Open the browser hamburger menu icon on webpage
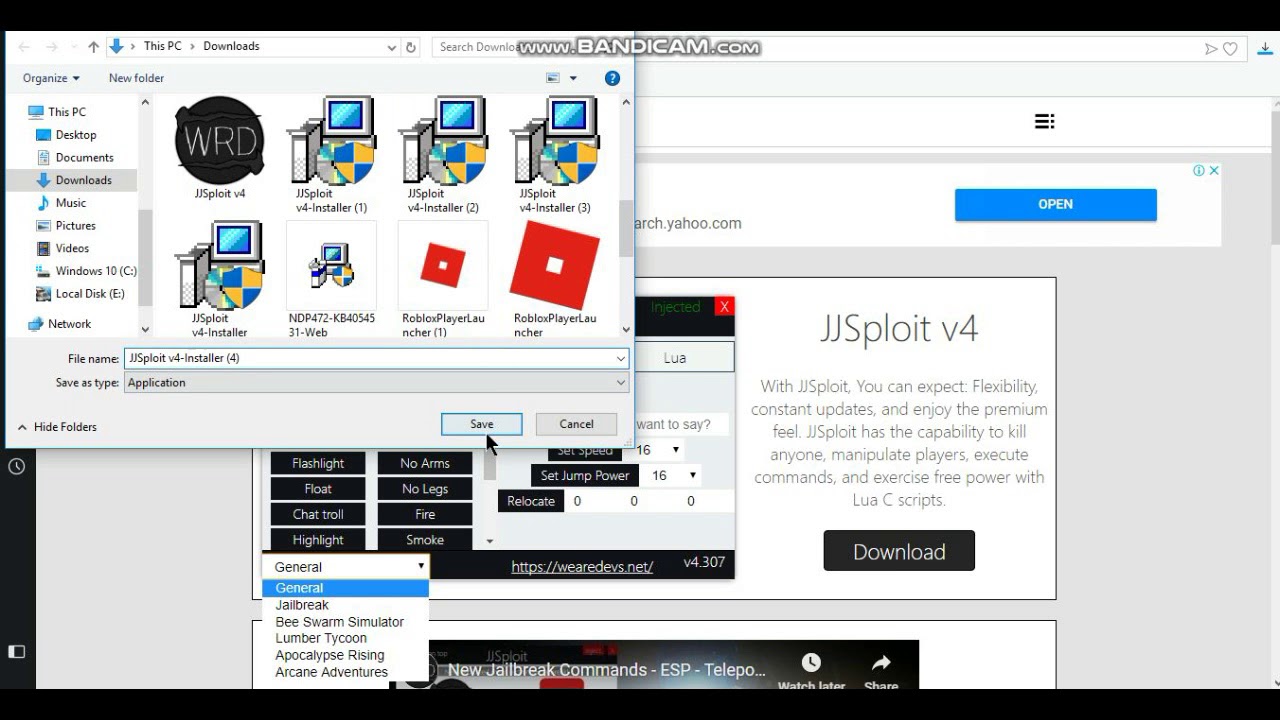Screen dimensions: 1280x720 point(1044,121)
